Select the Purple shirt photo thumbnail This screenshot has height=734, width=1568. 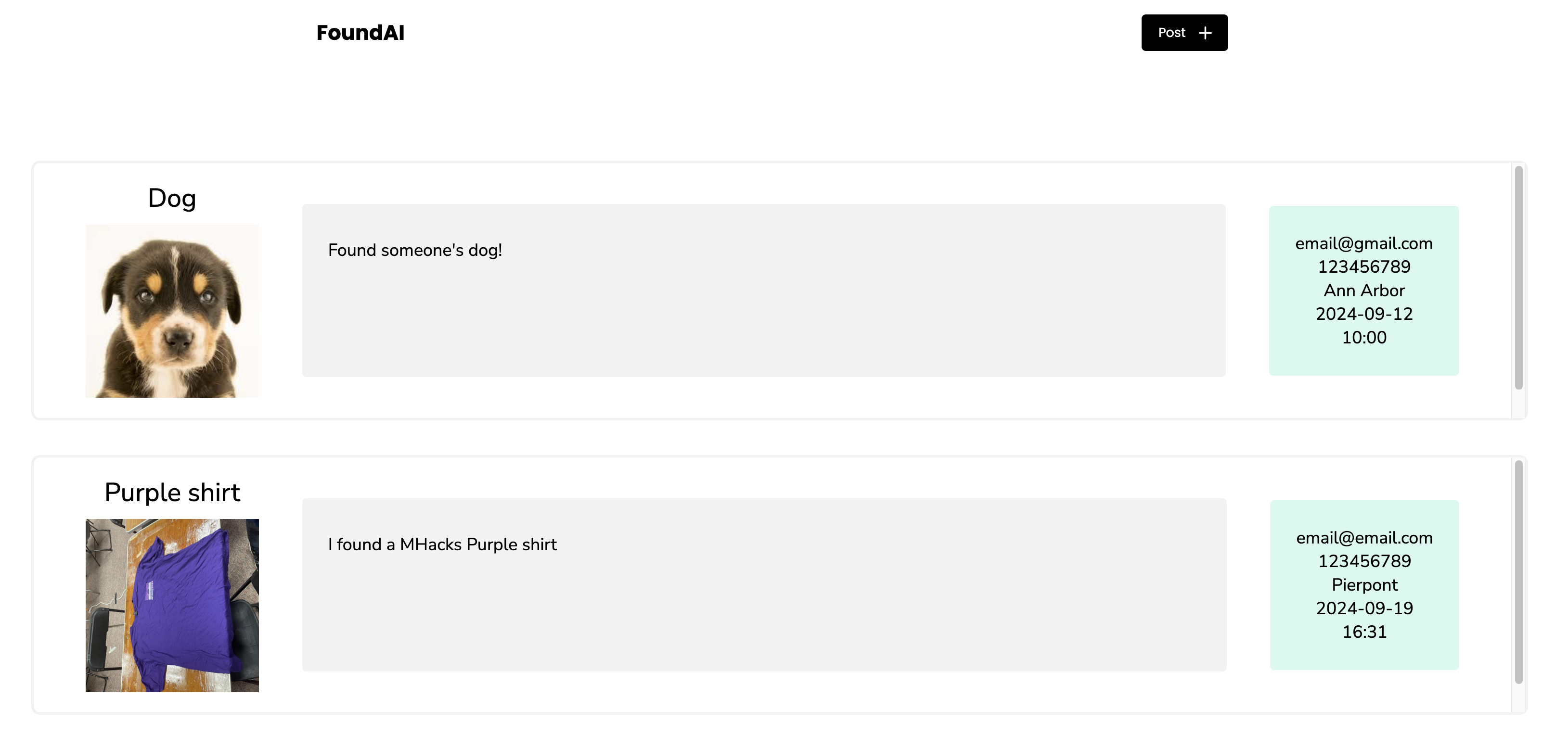coord(172,605)
